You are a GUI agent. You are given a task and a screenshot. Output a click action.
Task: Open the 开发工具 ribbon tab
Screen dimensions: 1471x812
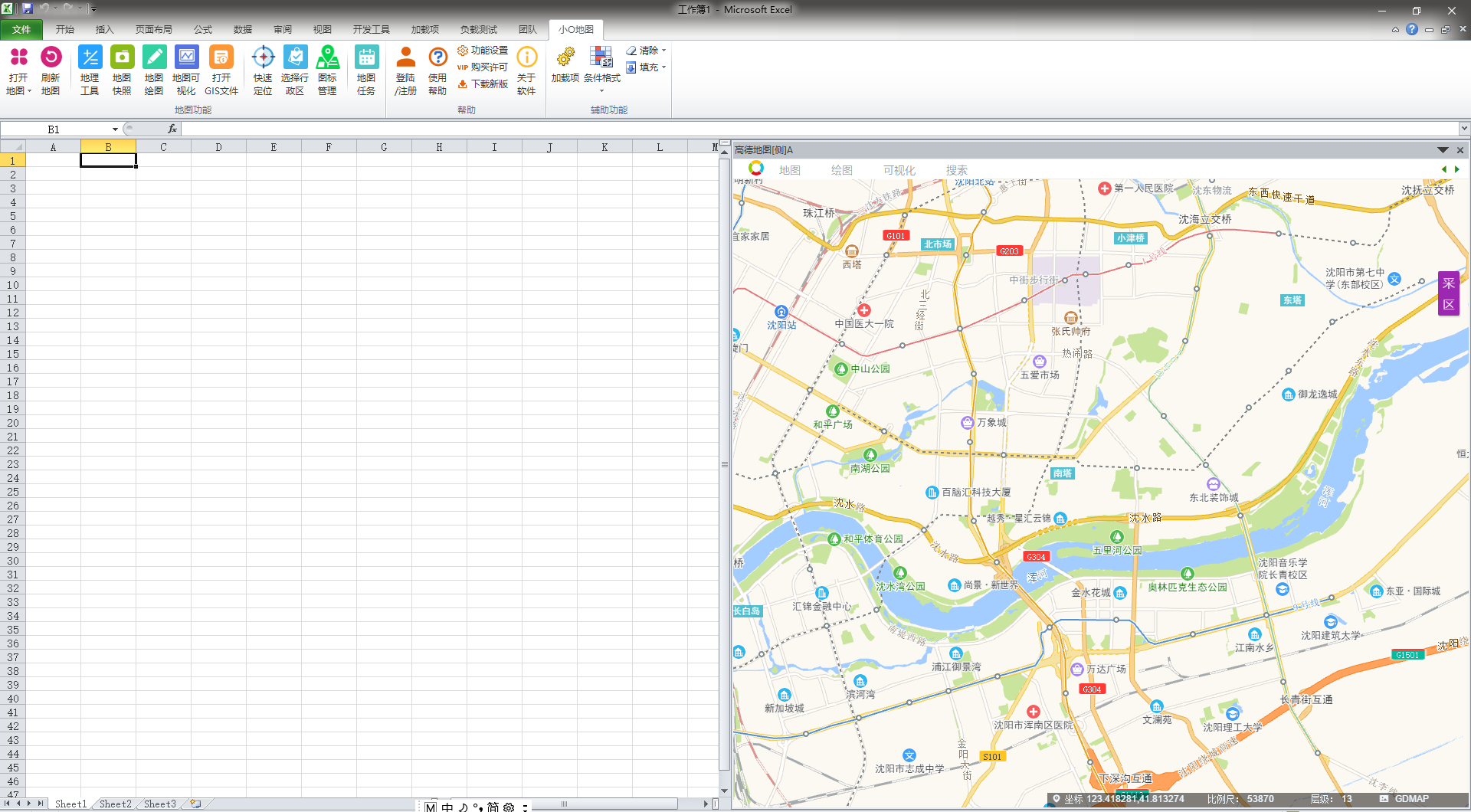[x=372, y=30]
